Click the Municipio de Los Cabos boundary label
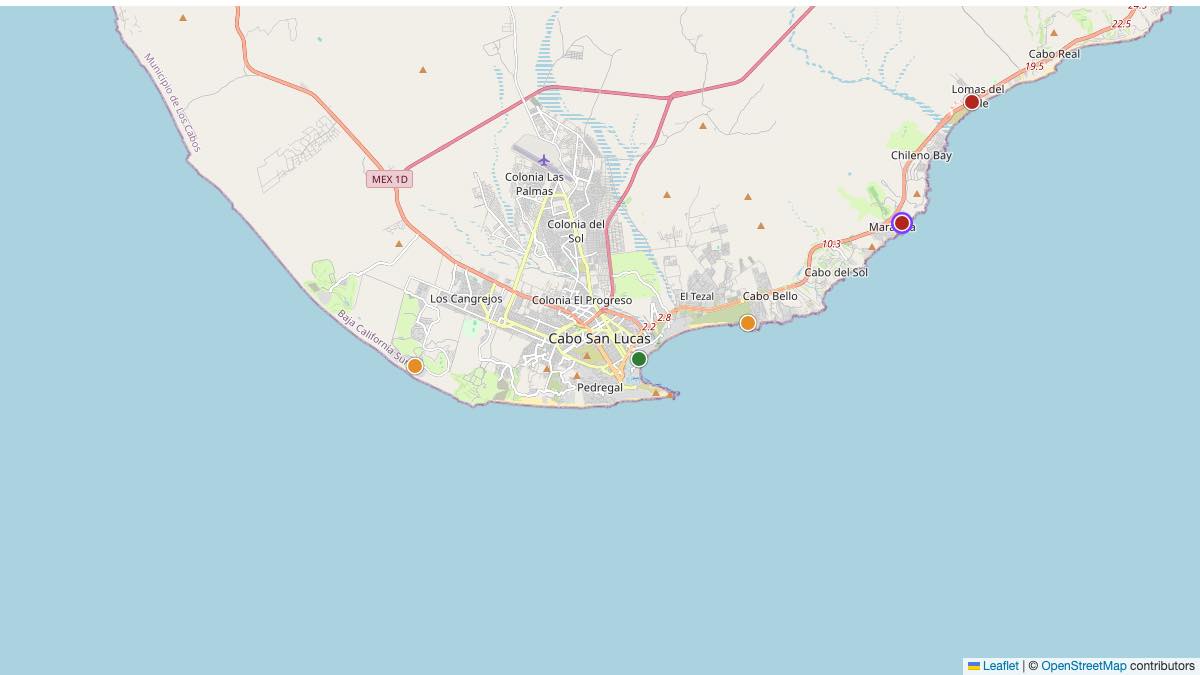Image resolution: width=1200 pixels, height=675 pixels. (x=172, y=102)
